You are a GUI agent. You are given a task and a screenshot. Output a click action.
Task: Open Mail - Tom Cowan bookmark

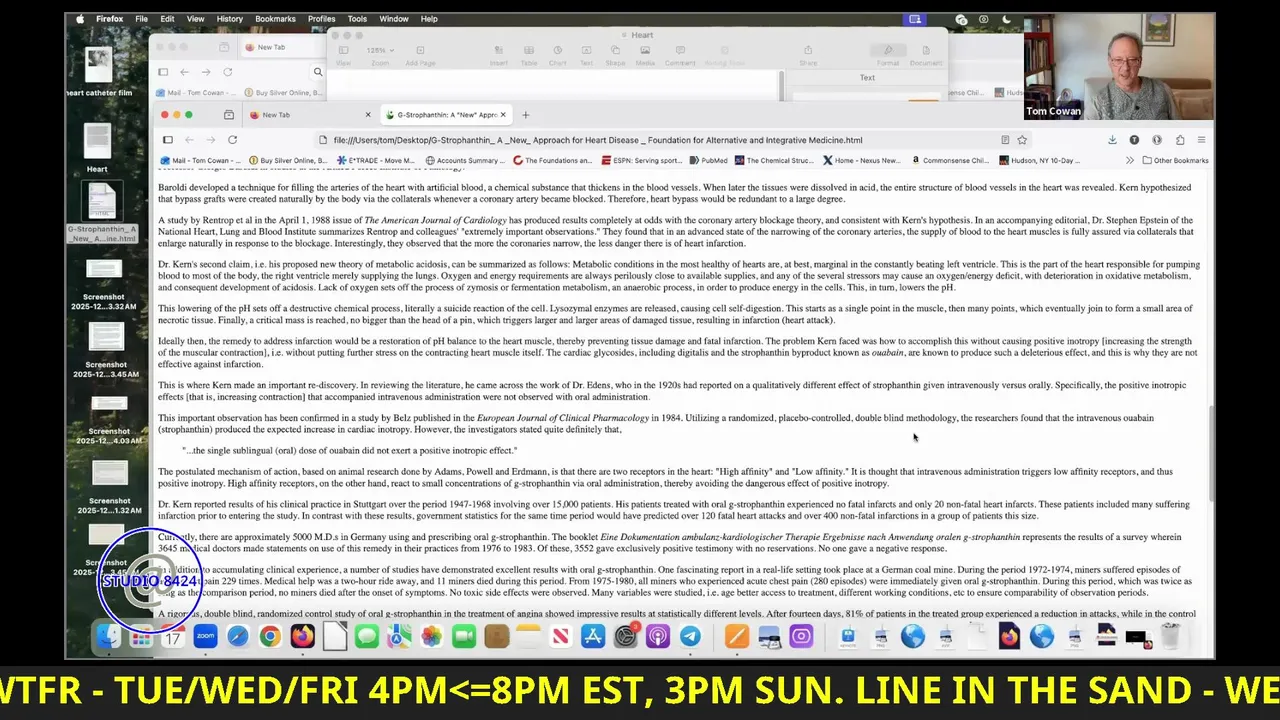tap(201, 160)
